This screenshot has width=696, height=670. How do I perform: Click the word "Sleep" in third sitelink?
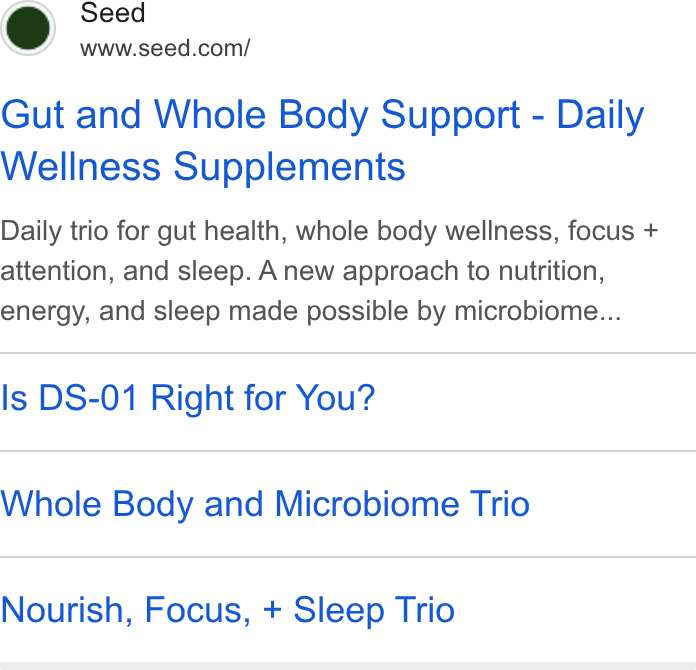[339, 611]
